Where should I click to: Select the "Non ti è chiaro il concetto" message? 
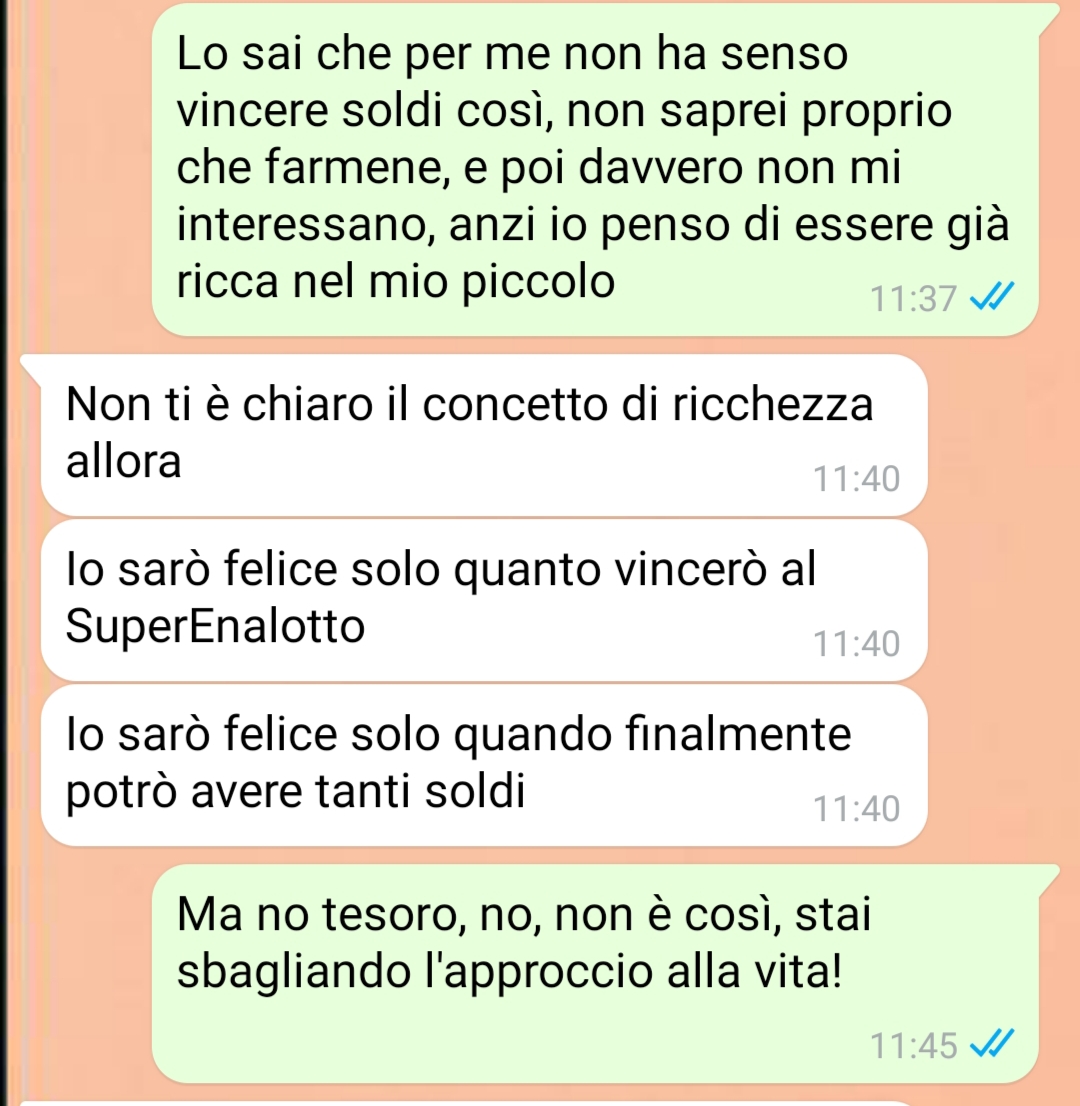click(x=484, y=435)
